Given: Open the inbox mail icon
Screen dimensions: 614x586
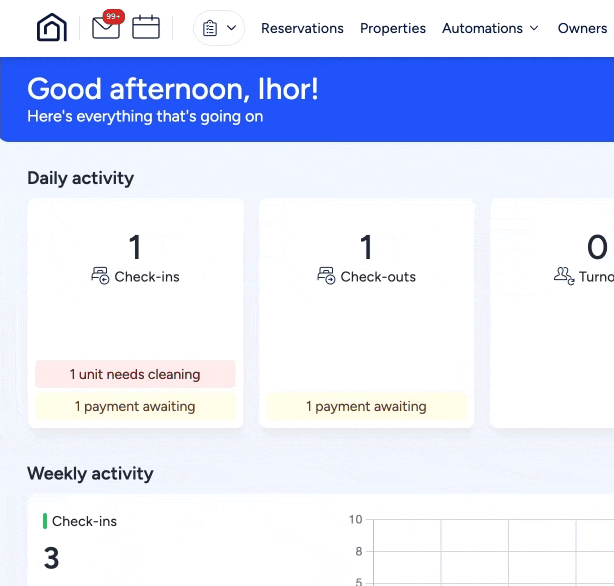Looking at the screenshot, I should (x=106, y=28).
